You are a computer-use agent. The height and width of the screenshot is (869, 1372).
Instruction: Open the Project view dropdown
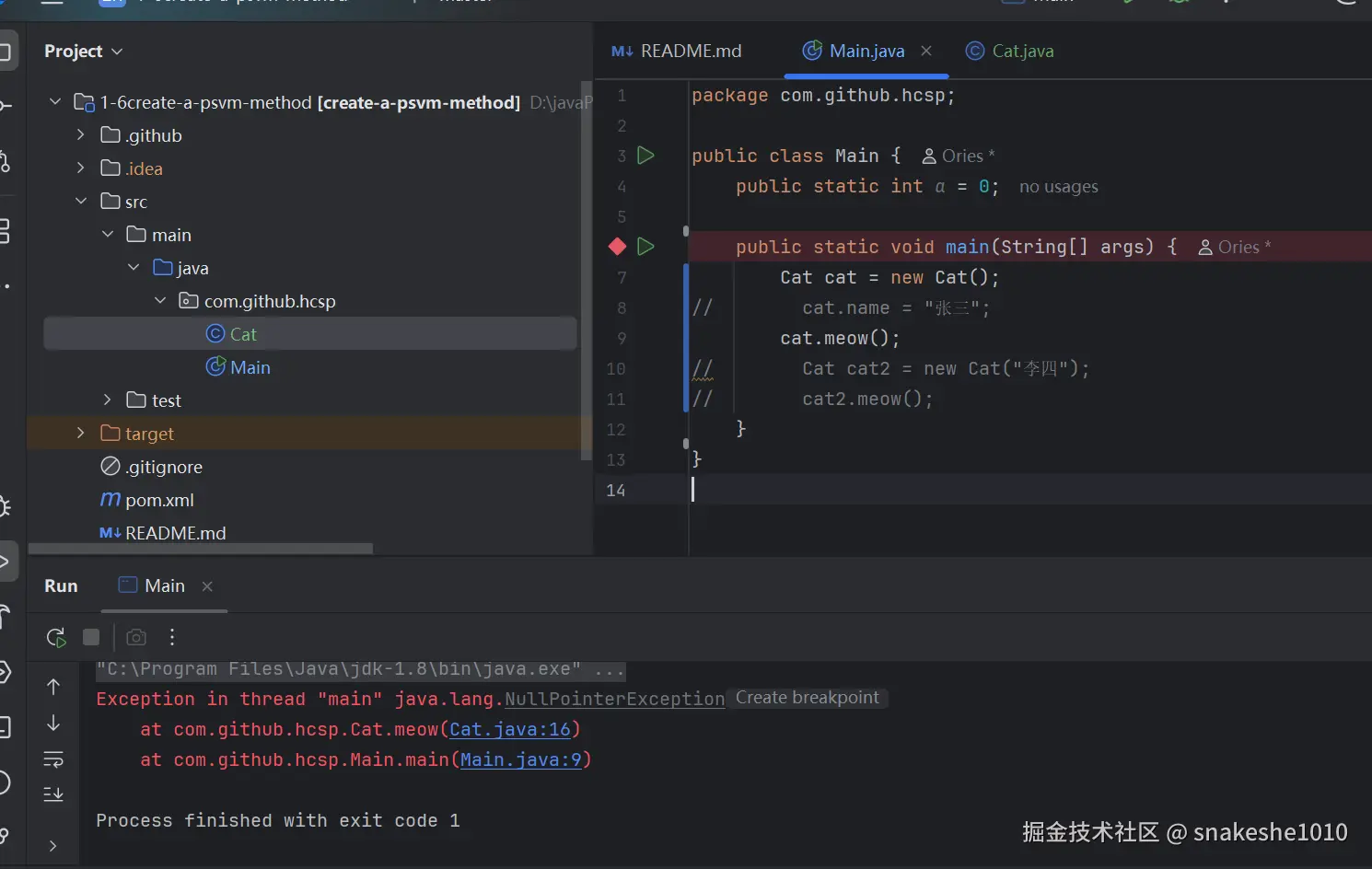(x=83, y=52)
